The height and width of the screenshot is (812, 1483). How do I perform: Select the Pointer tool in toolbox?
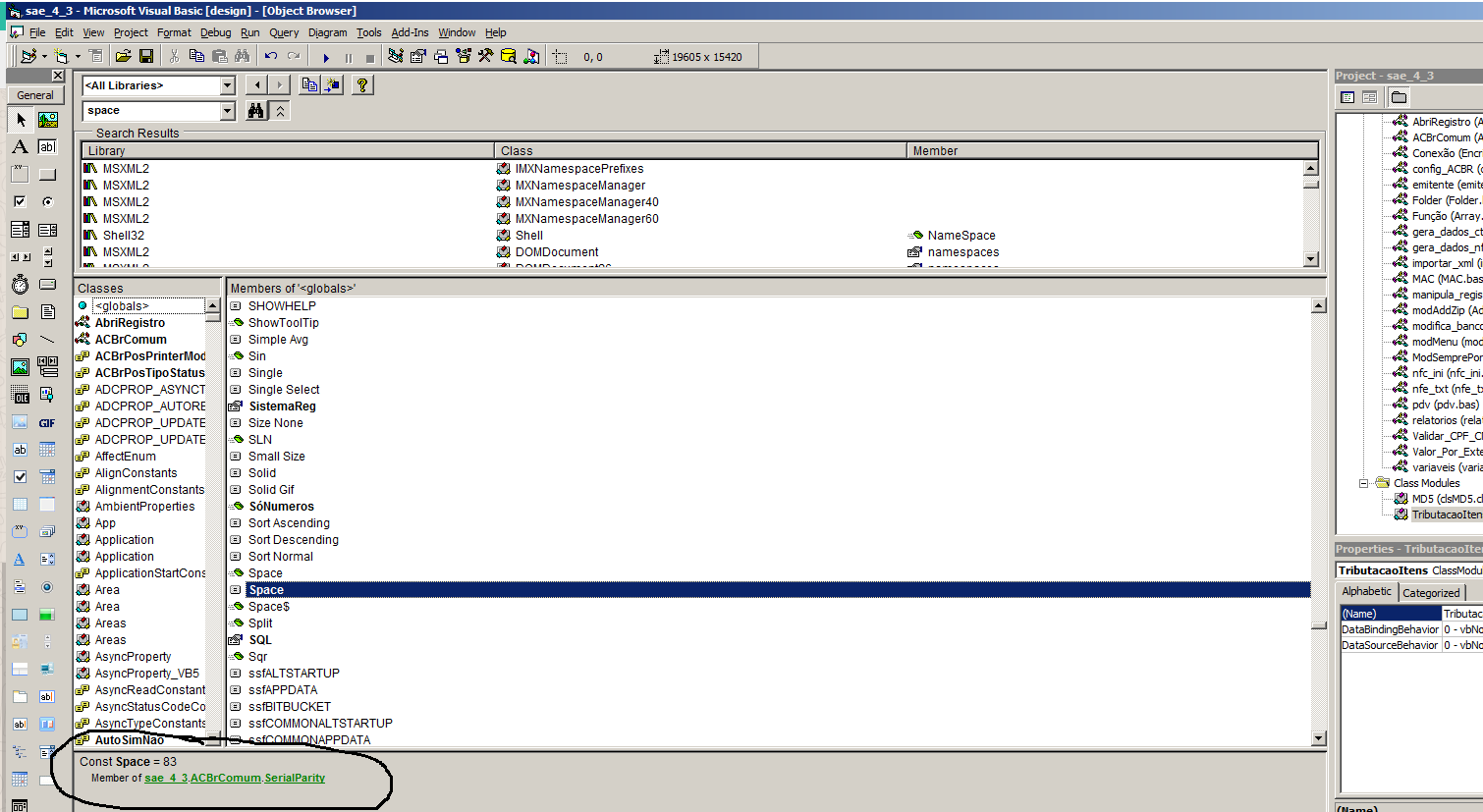pos(20,120)
